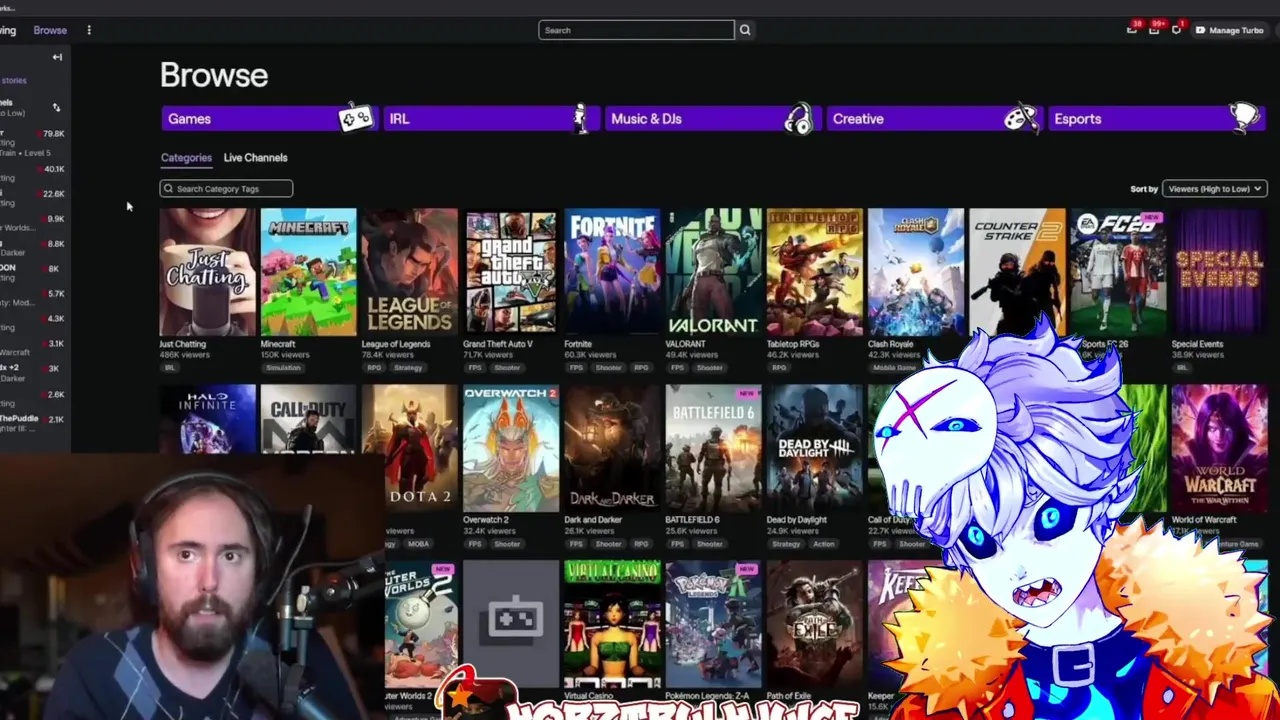Viewport: 1280px width, 720px height.
Task: Open the World of Warcraft cover
Action: click(x=1219, y=448)
